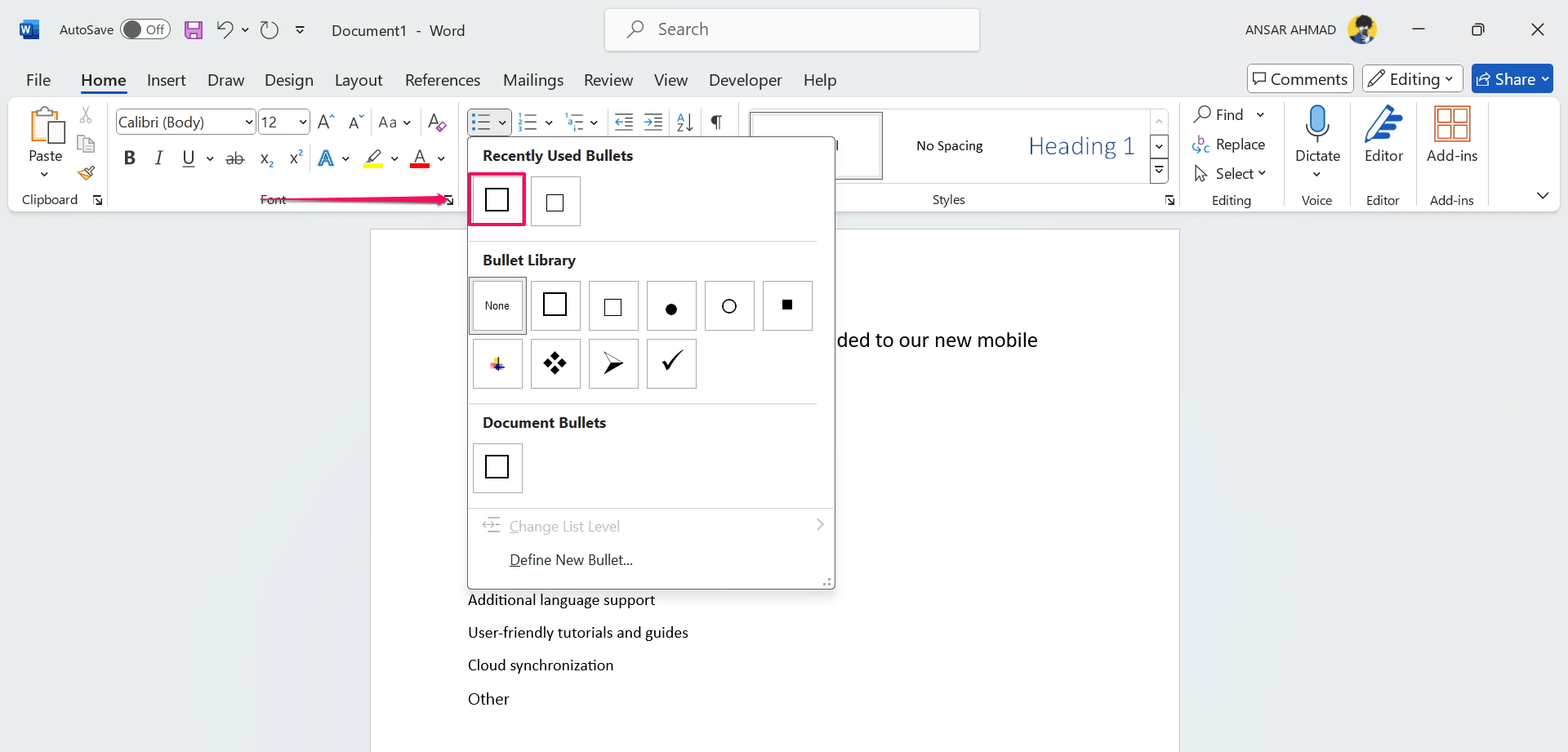Image resolution: width=1568 pixels, height=752 pixels.
Task: Apply the Heading 1 style
Action: pos(1081,146)
